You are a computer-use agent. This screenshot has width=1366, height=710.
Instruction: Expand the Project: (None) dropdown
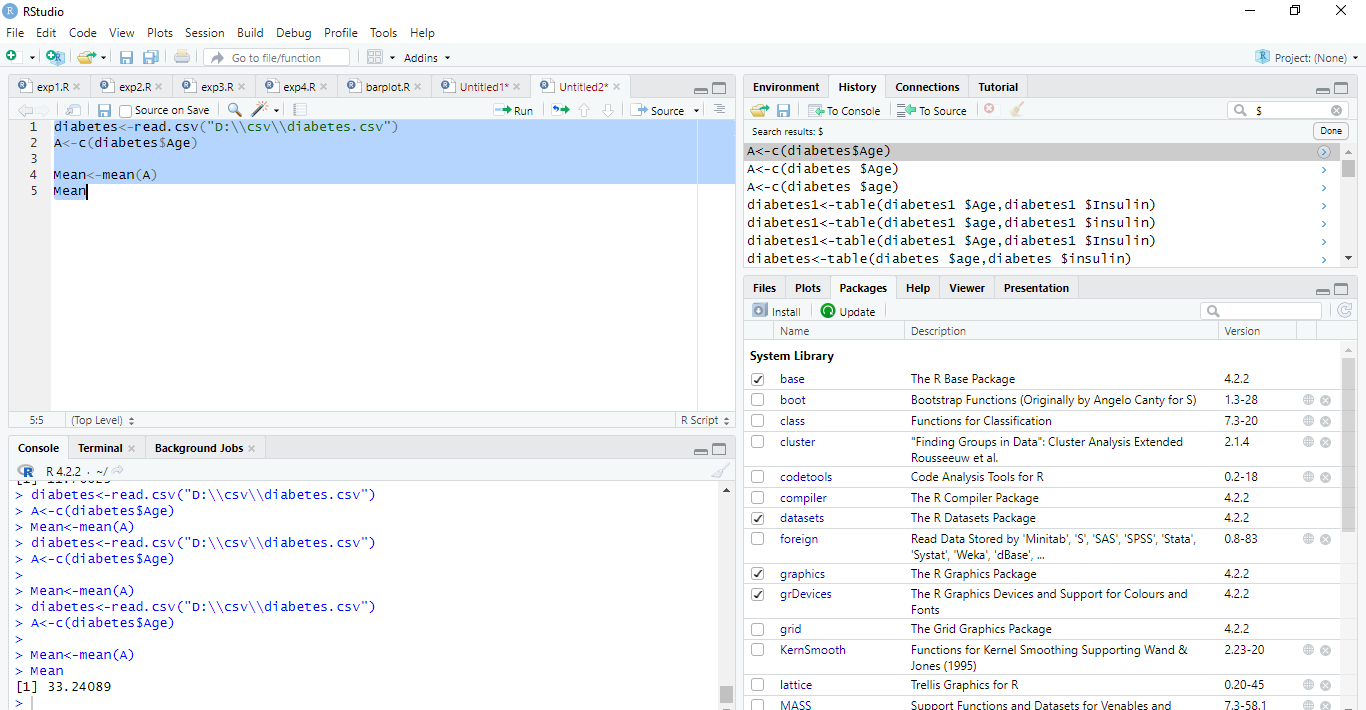pyautogui.click(x=1309, y=58)
